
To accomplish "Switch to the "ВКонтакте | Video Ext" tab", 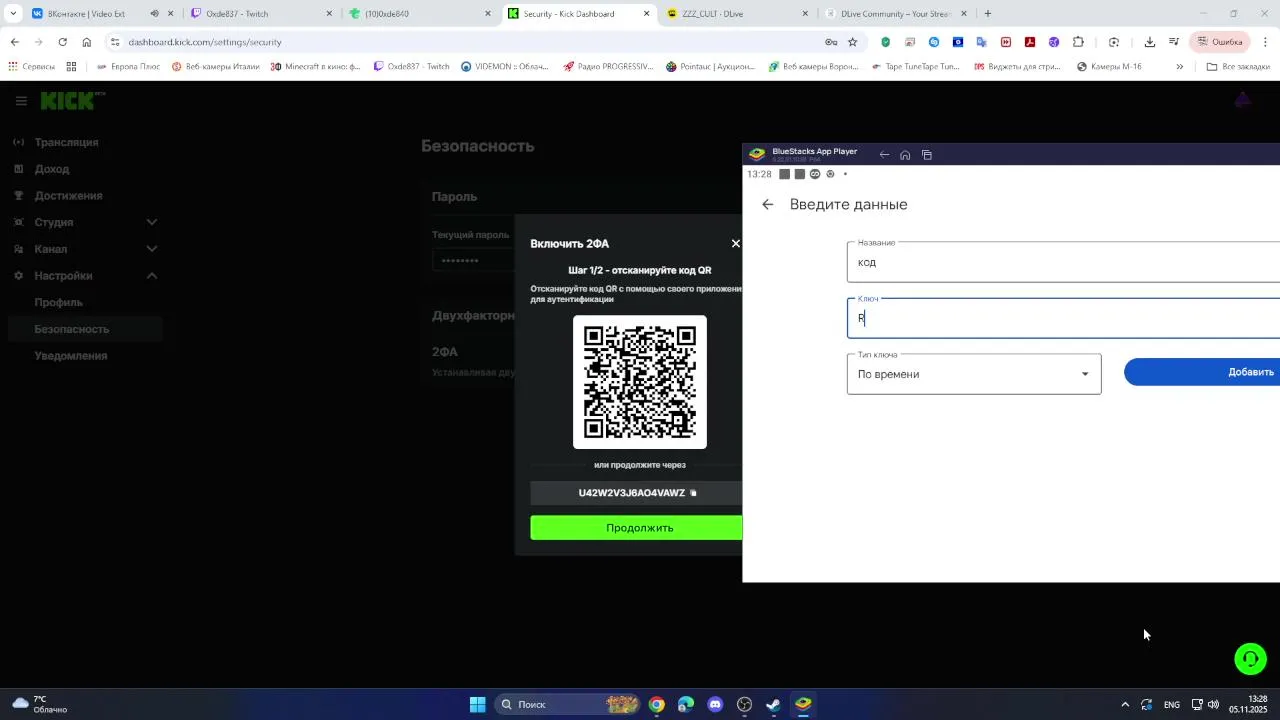I will [x=100, y=14].
